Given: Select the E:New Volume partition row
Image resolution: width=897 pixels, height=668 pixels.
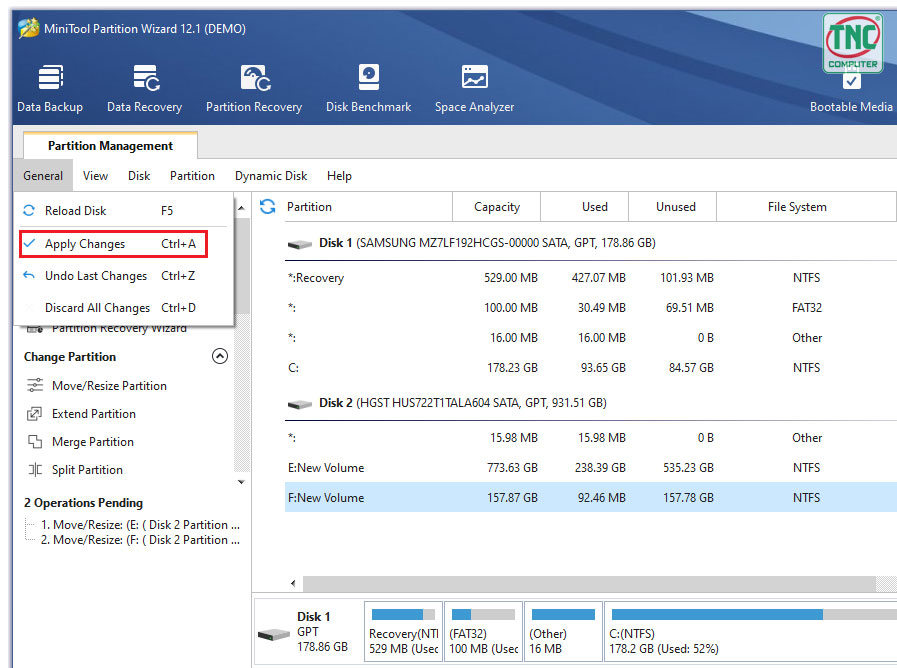Looking at the screenshot, I should click(x=590, y=468).
